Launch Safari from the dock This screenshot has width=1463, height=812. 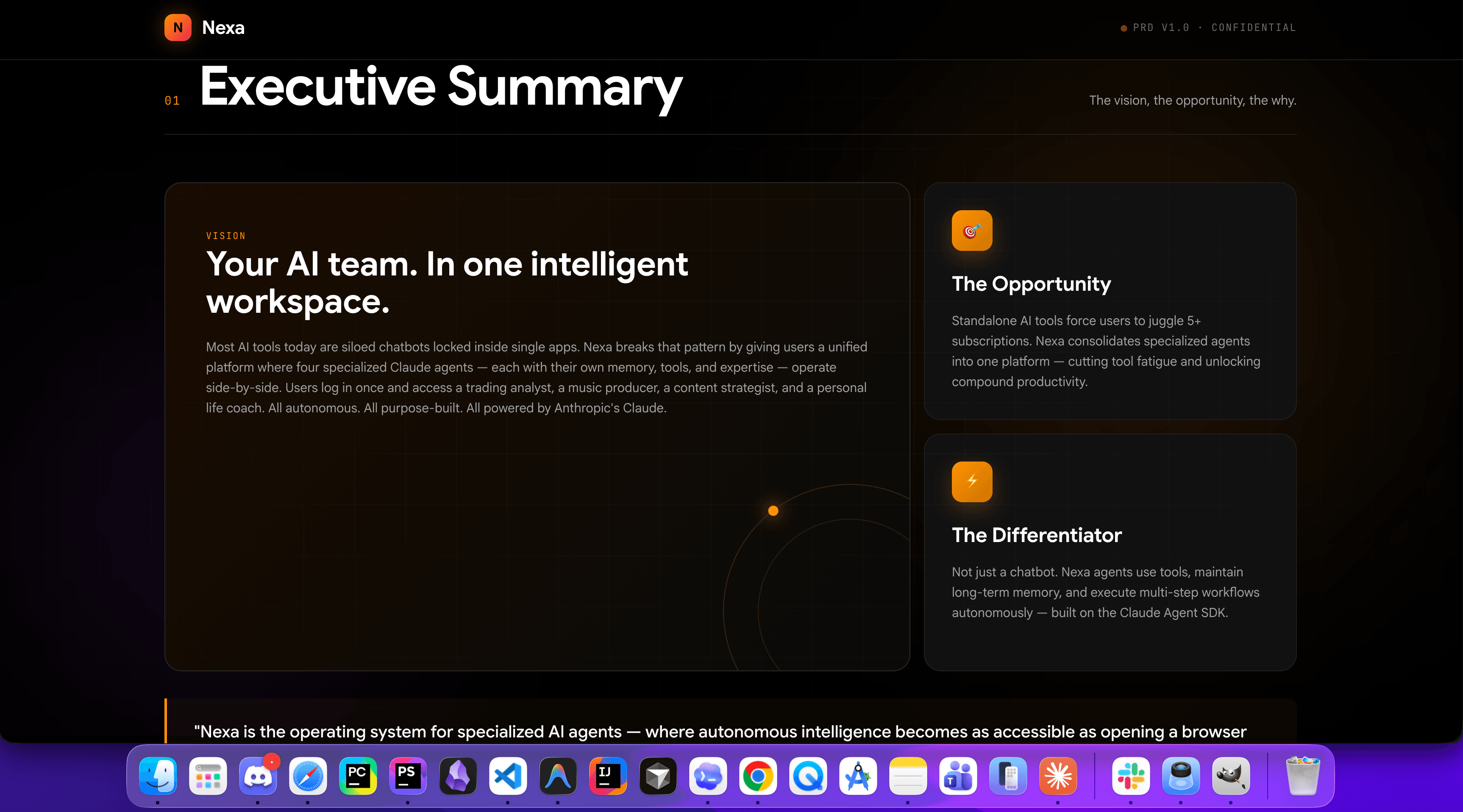pyautogui.click(x=308, y=776)
